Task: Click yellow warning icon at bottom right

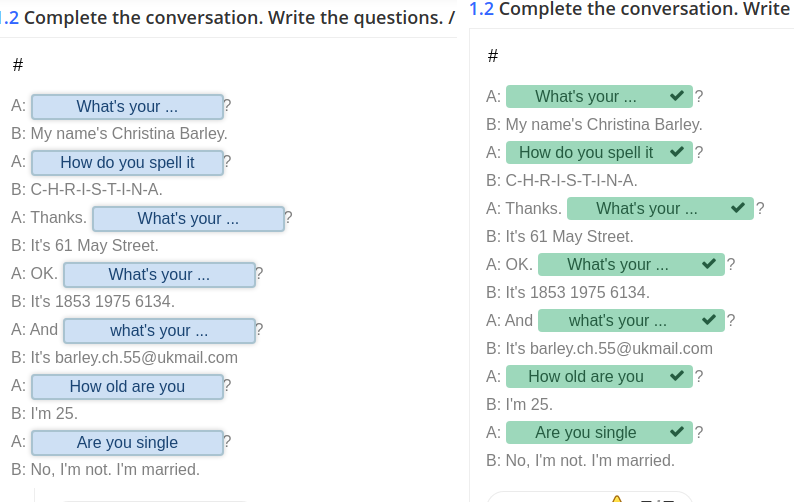Action: (616, 499)
